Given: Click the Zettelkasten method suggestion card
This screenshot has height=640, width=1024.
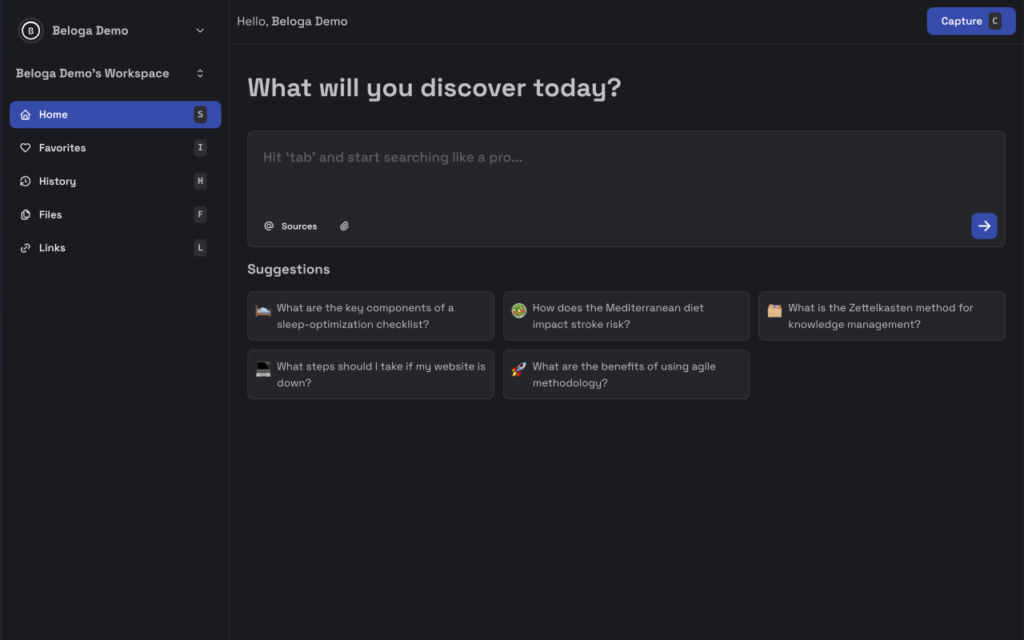Looking at the screenshot, I should pyautogui.click(x=881, y=316).
